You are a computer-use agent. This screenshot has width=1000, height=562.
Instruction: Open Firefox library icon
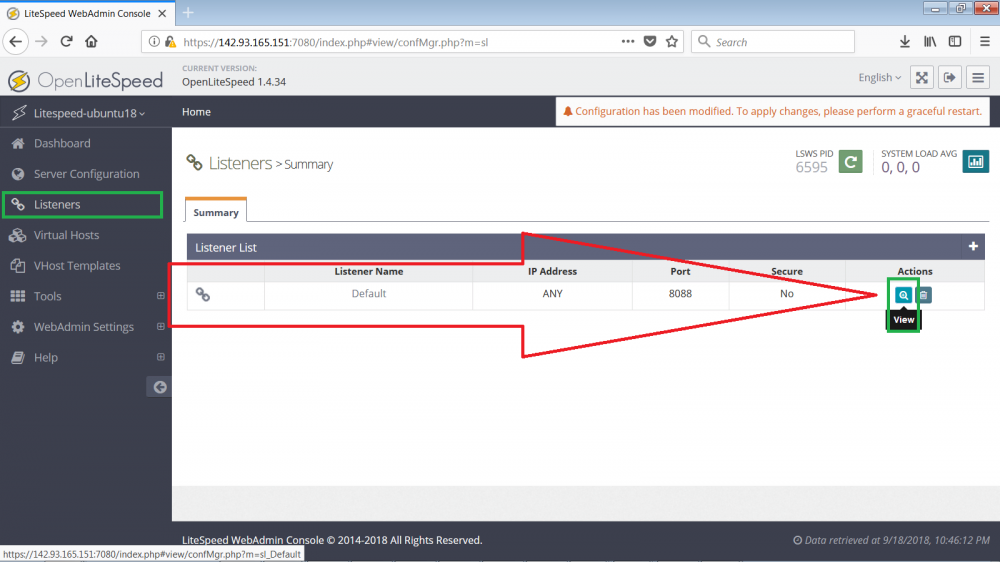930,41
